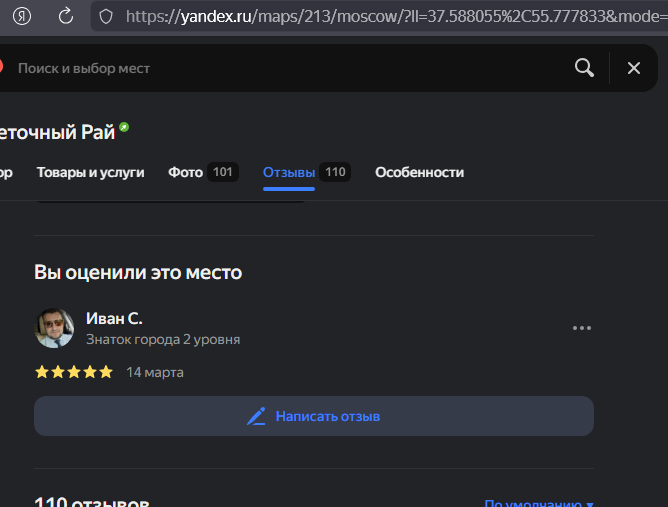Open Иван С. profile avatar
The height and width of the screenshot is (507, 668).
pos(54,328)
